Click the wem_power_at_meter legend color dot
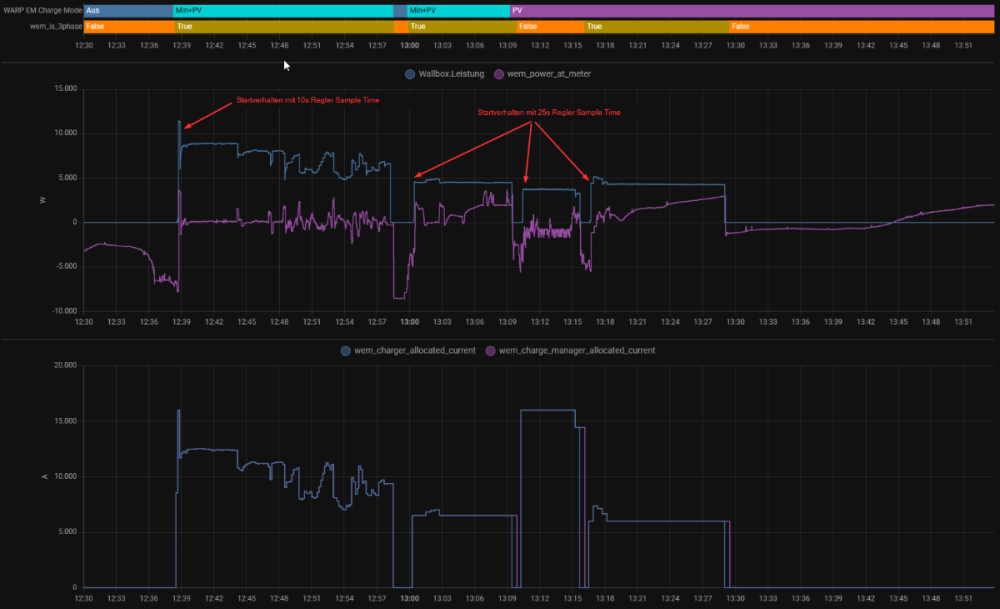The width and height of the screenshot is (1000, 609). coord(499,74)
